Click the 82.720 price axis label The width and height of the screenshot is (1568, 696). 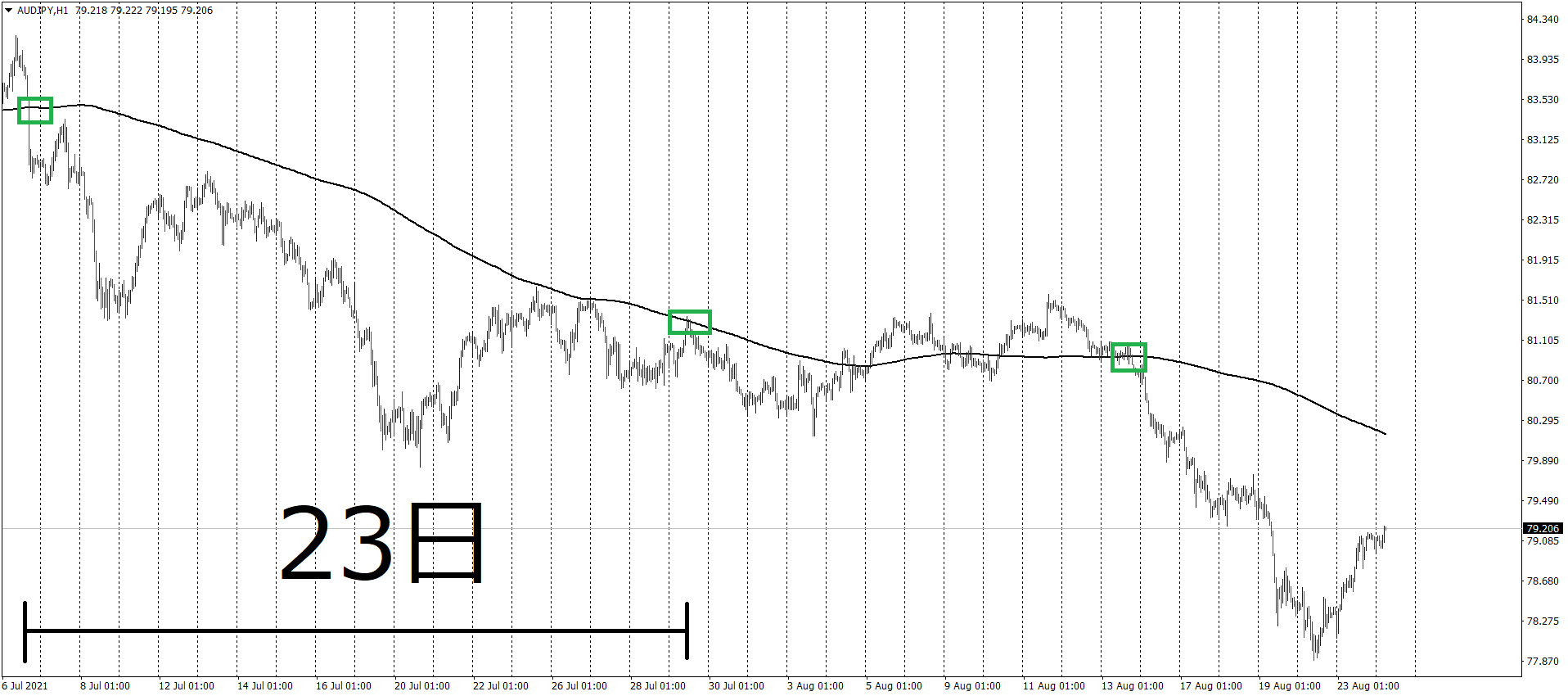point(1543,180)
